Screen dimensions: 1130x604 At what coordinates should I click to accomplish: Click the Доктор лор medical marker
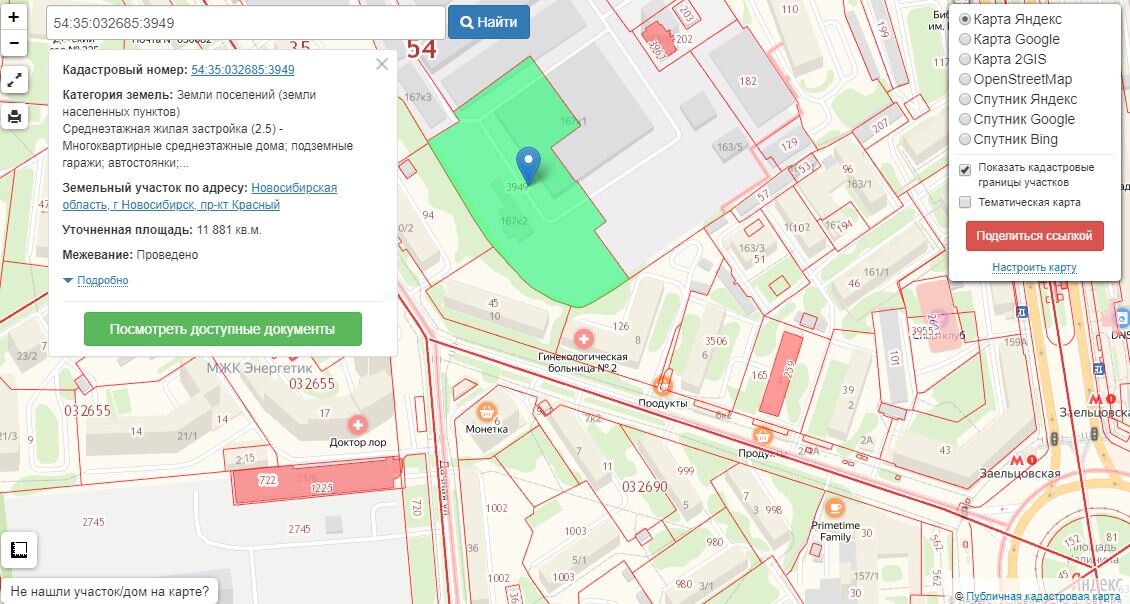[x=357, y=425]
